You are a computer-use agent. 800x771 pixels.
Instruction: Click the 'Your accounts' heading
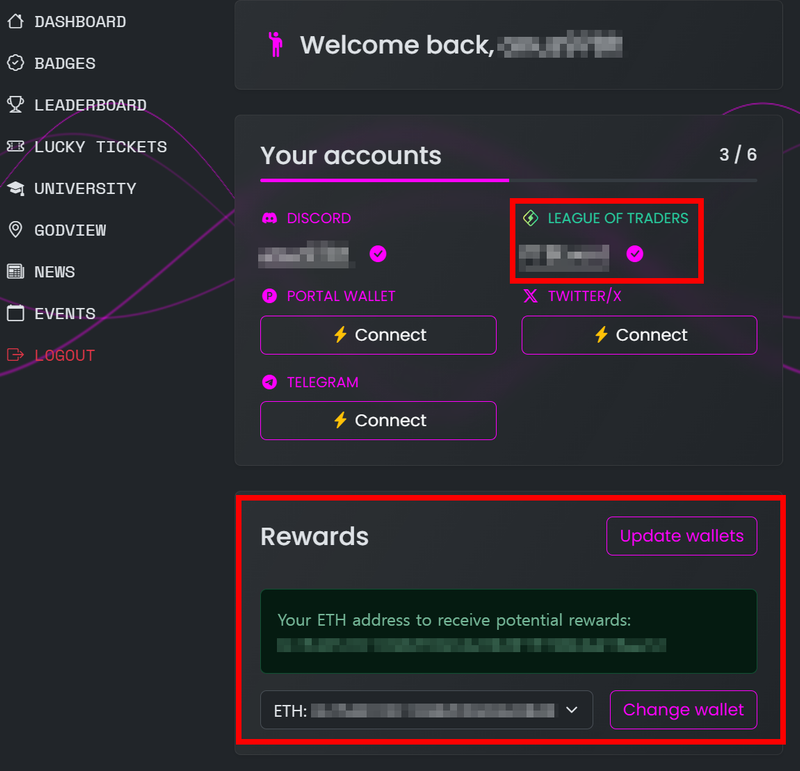[351, 155]
